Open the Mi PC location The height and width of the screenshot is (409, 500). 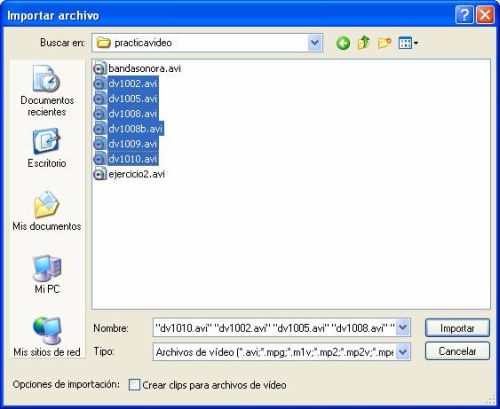(x=47, y=274)
